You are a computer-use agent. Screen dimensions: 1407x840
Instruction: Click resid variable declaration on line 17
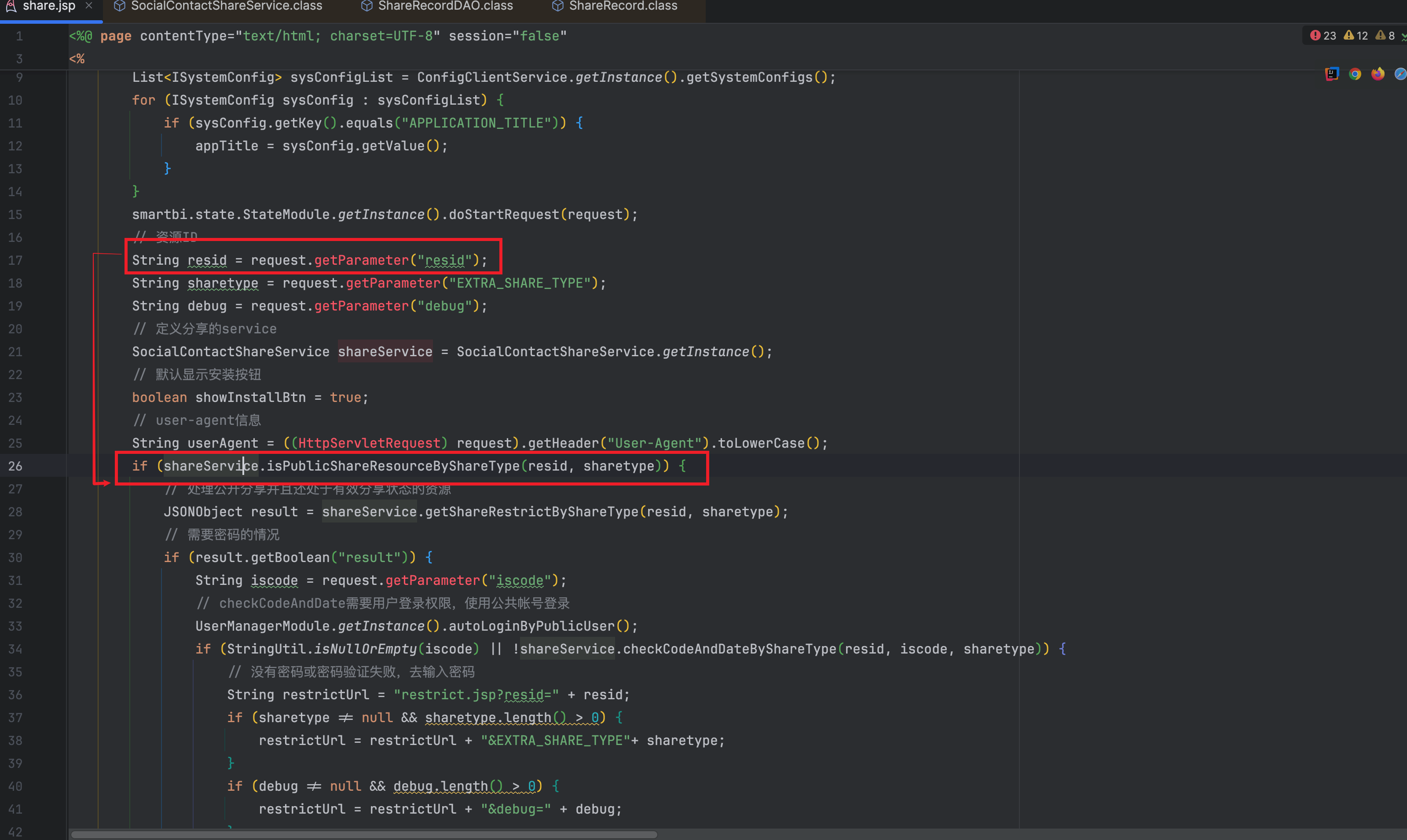pyautogui.click(x=207, y=260)
